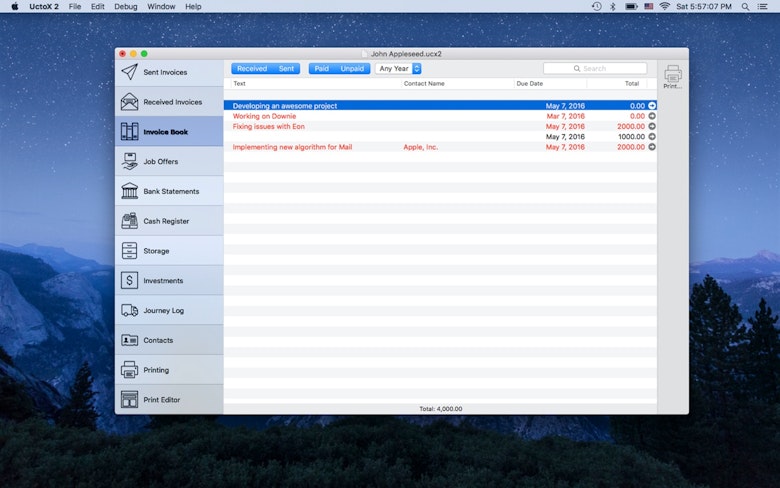Image resolution: width=780 pixels, height=488 pixels.
Task: Select the Working on Downie invoice row
Action: 440,116
